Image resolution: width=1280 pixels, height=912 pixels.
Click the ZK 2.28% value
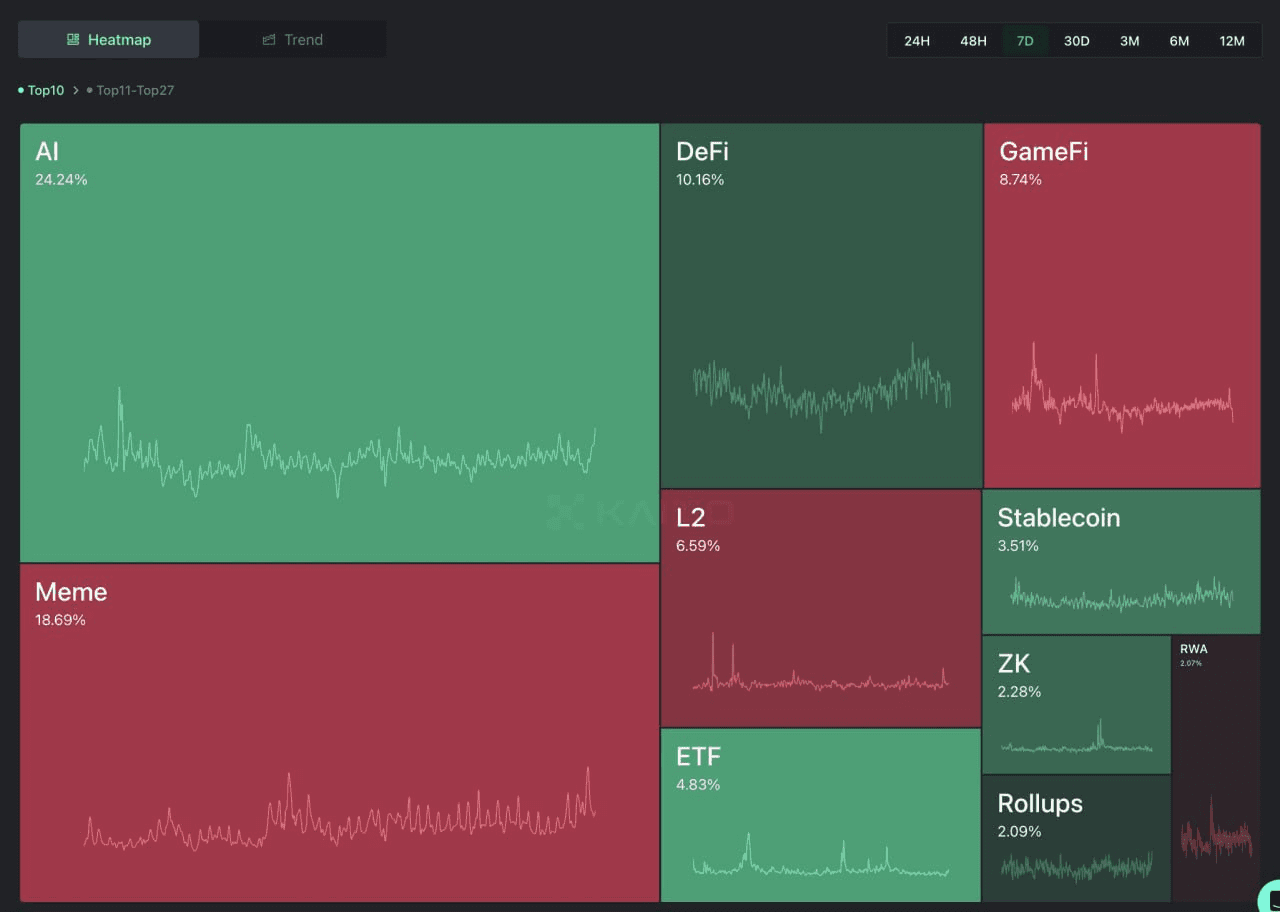point(1019,692)
